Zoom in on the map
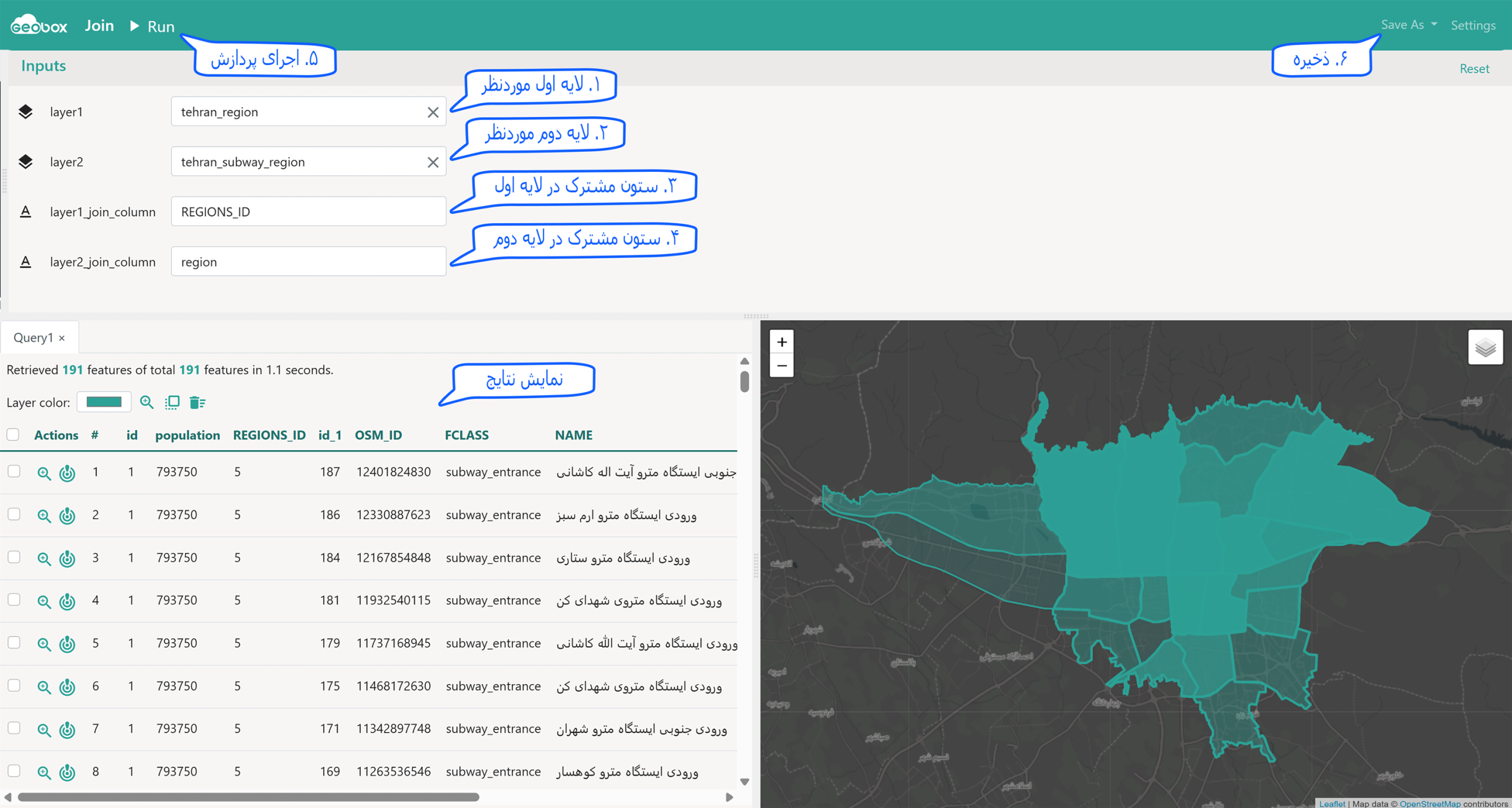This screenshot has height=808, width=1512. [781, 342]
